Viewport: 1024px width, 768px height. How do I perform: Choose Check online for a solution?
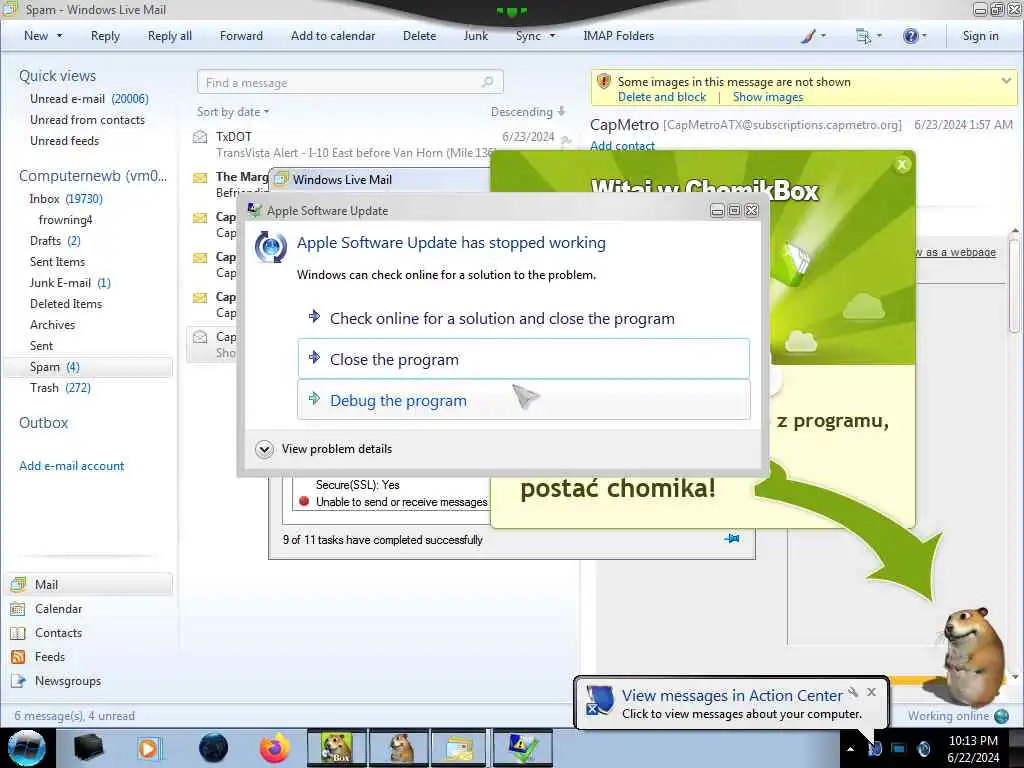coord(524,319)
